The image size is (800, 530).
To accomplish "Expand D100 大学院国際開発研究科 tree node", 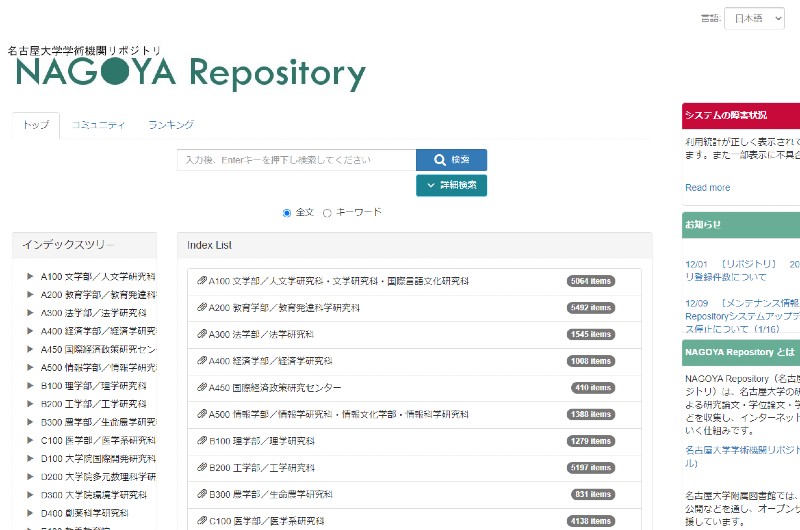I will point(30,459).
